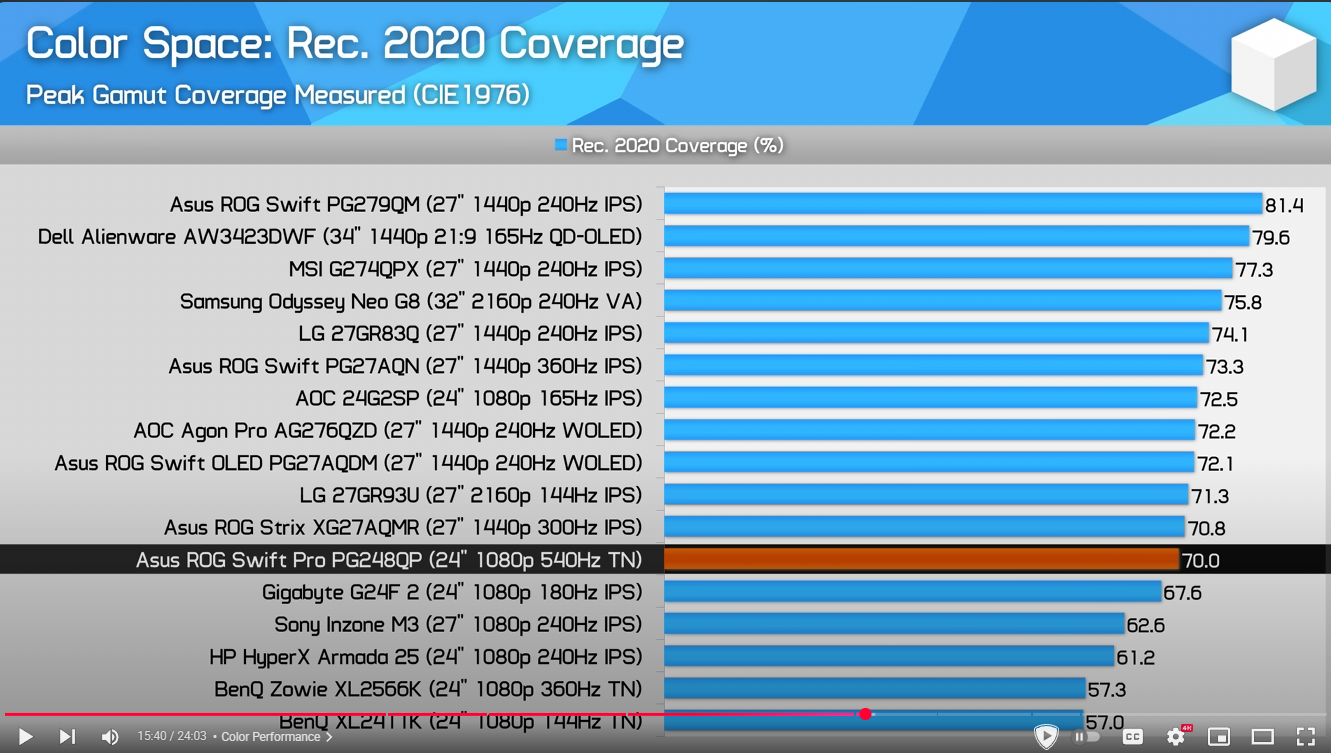Click the Sony Inzone M3 label
The height and width of the screenshot is (753, 1331).
[458, 624]
